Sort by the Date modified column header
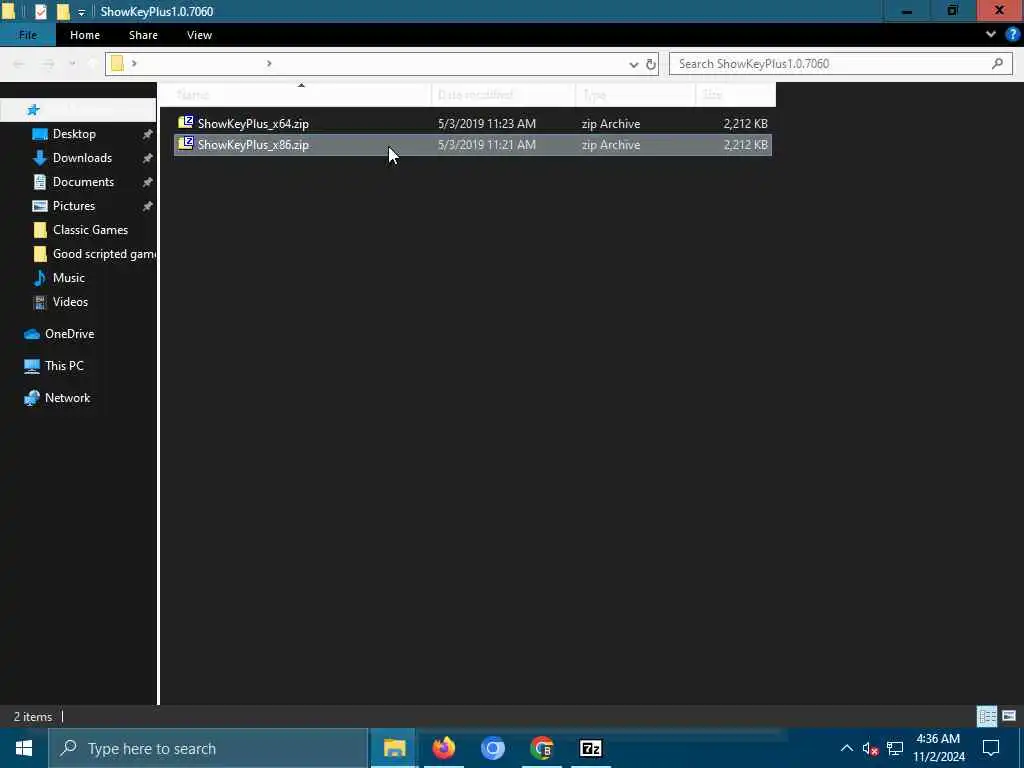Image resolution: width=1024 pixels, height=768 pixels. coord(503,95)
